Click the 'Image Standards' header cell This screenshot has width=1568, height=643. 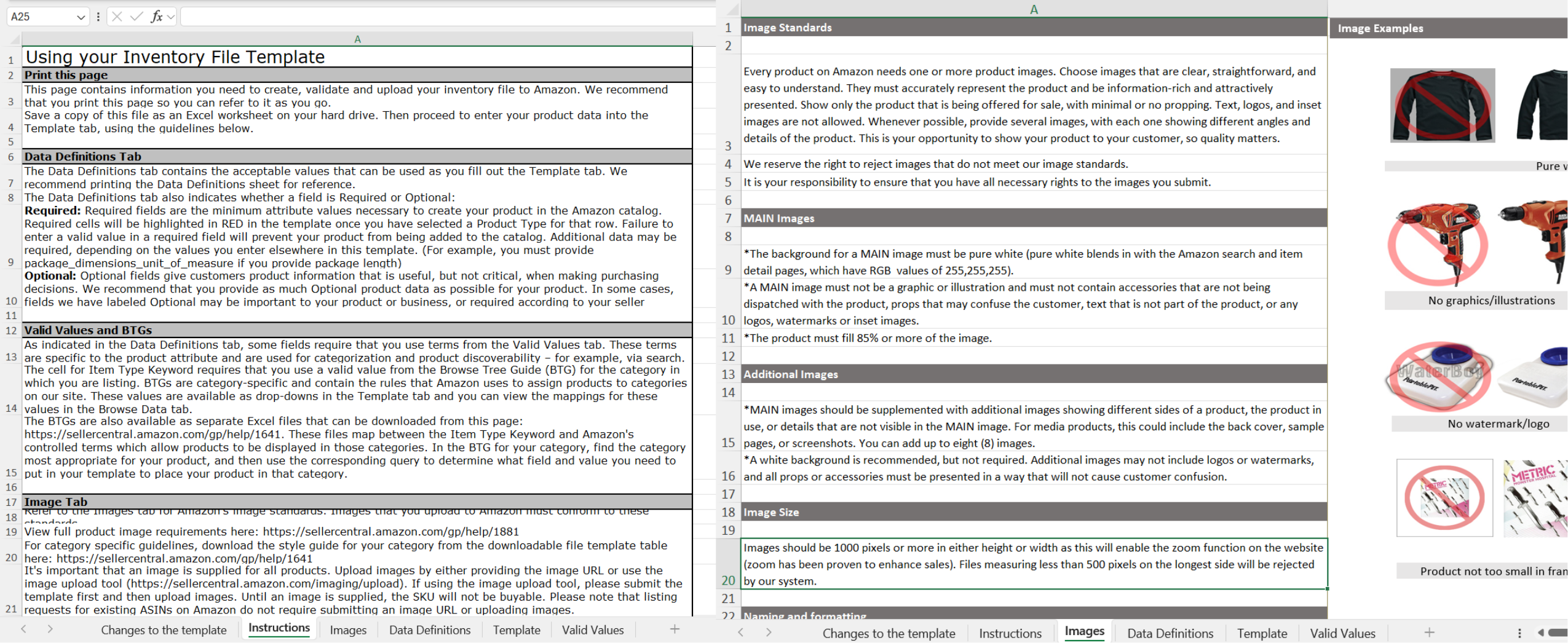[x=1034, y=27]
